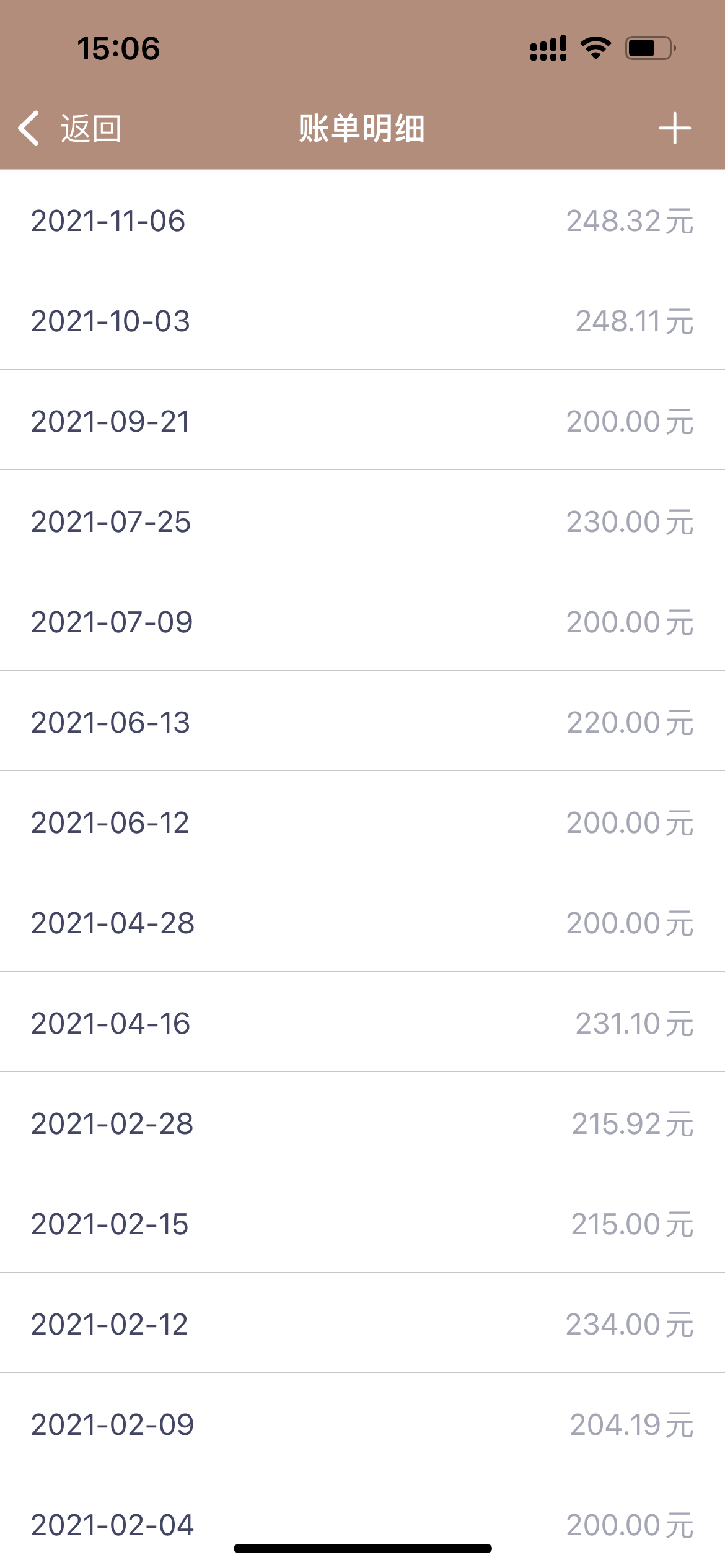
Task: Tap the Wi-Fi status icon
Action: [x=595, y=48]
